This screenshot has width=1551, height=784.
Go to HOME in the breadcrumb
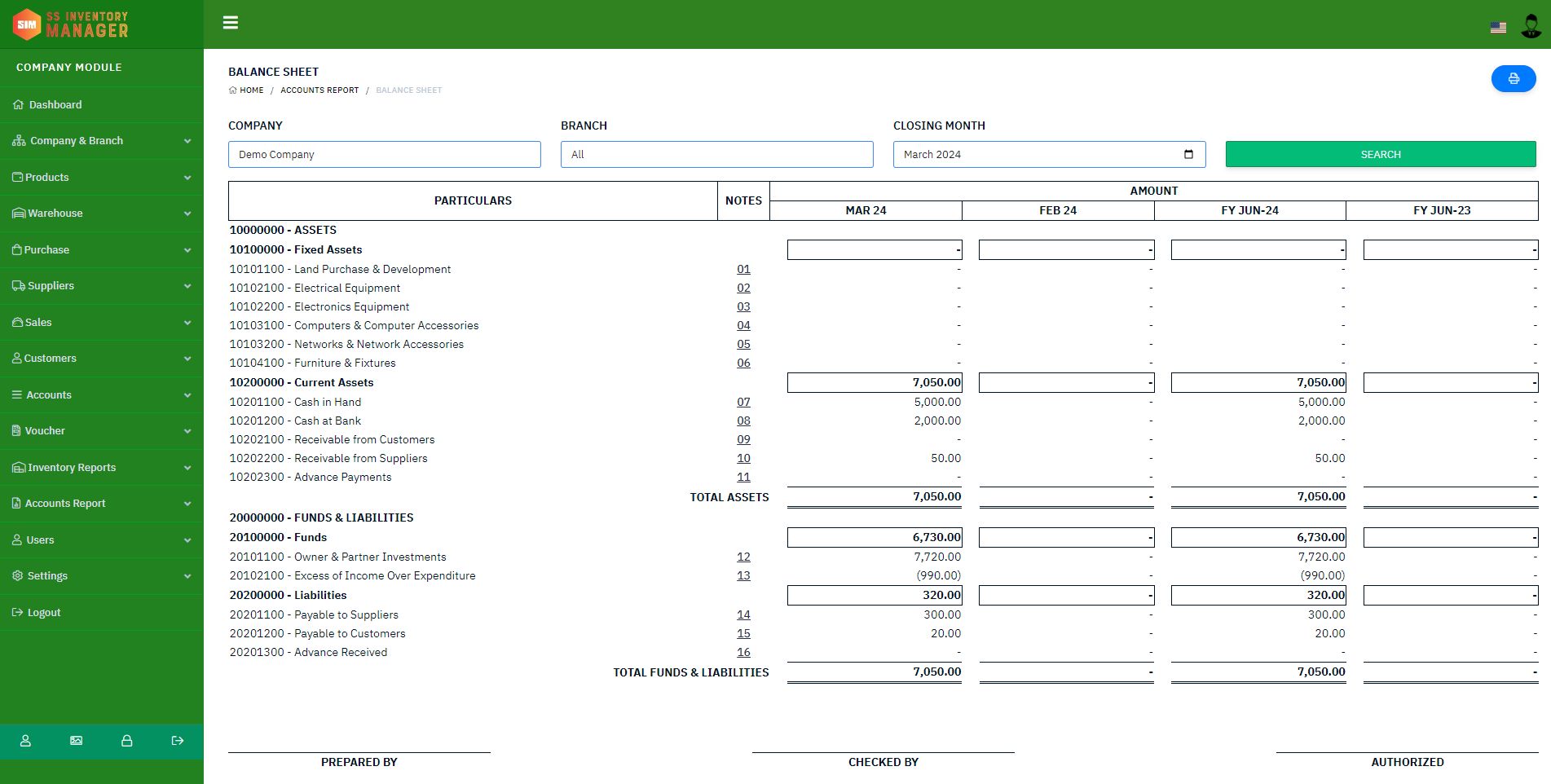251,90
